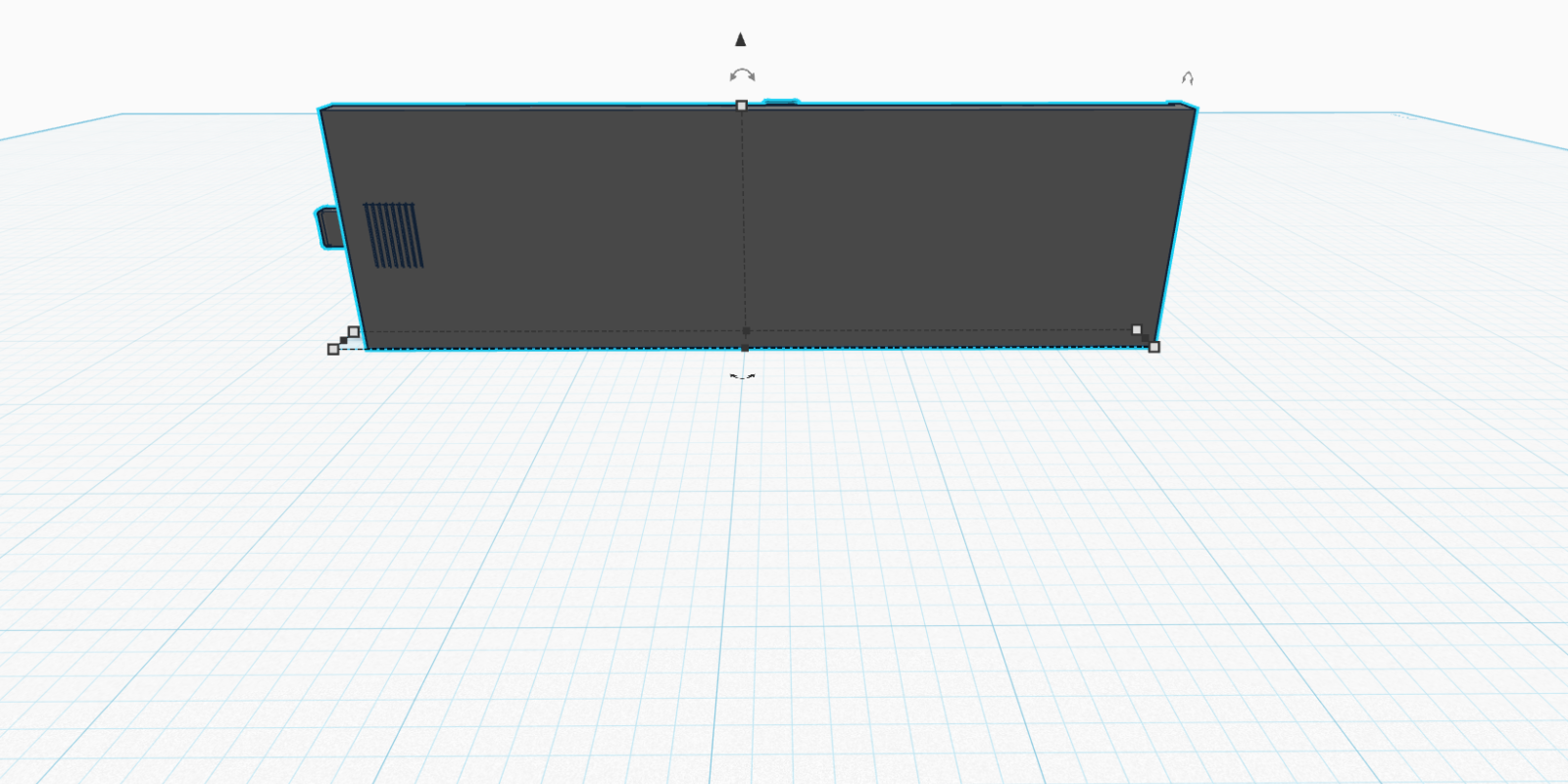Select the curved rotation arrows above the top handle

(743, 75)
